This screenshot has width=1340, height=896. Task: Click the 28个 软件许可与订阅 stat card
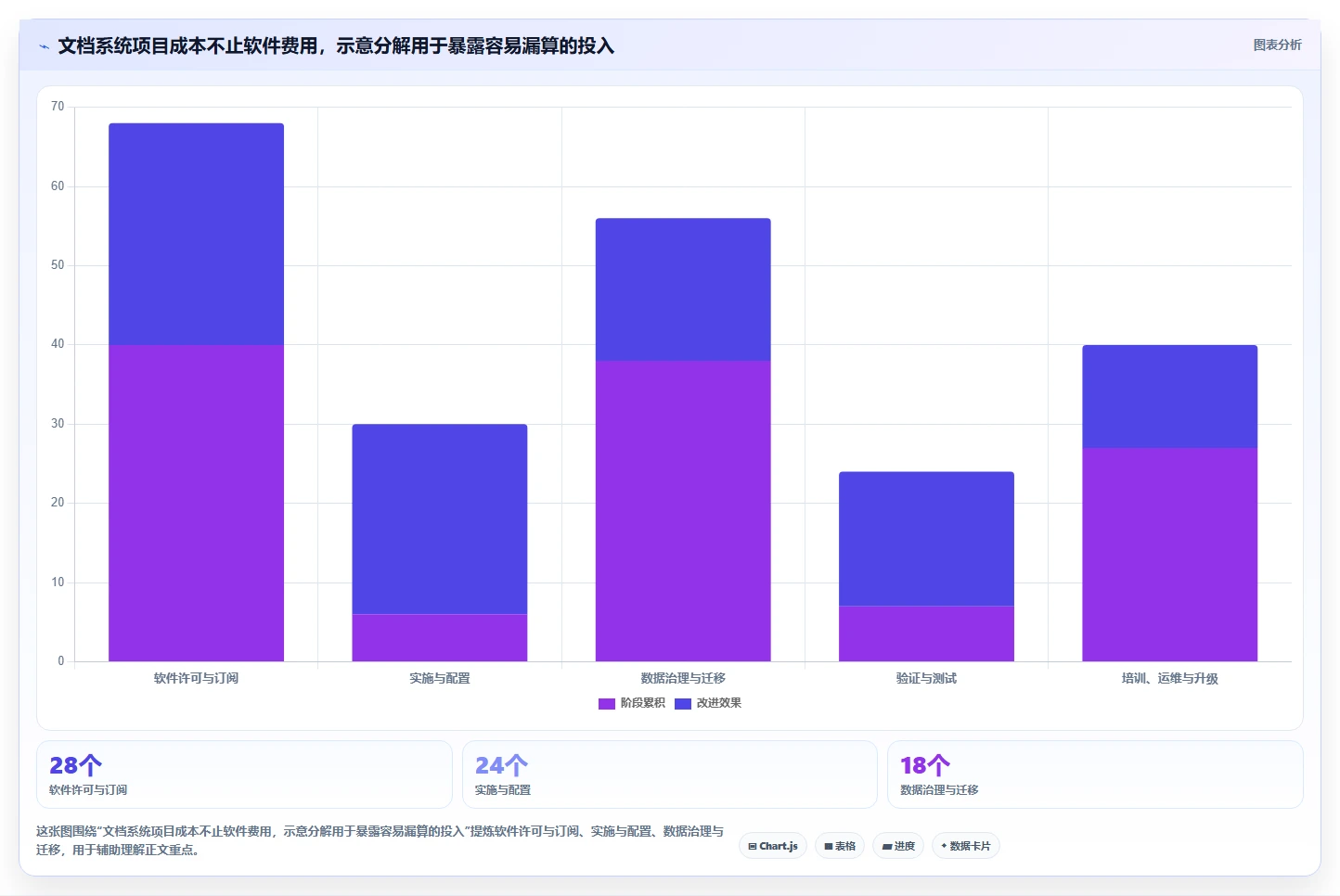point(244,774)
